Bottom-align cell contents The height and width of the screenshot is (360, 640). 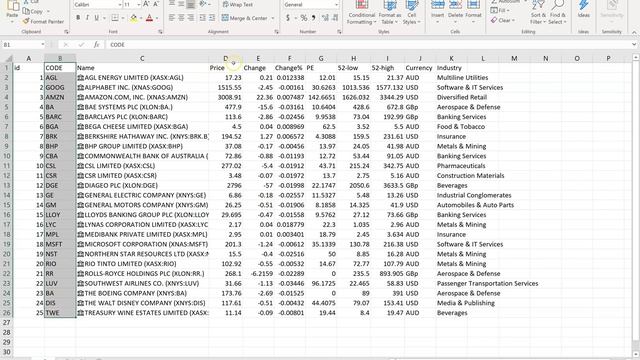point(190,4)
